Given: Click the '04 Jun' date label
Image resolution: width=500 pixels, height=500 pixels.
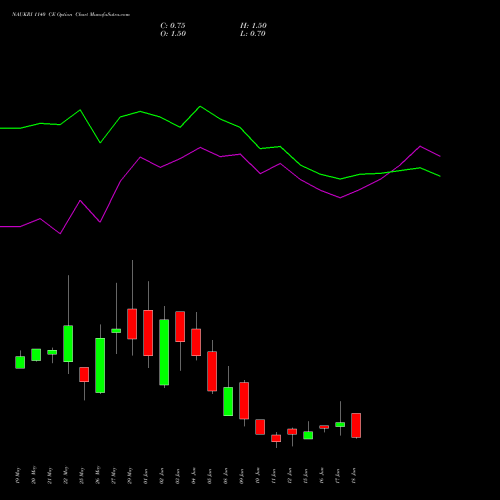Looking at the screenshot, I should coord(194,475).
